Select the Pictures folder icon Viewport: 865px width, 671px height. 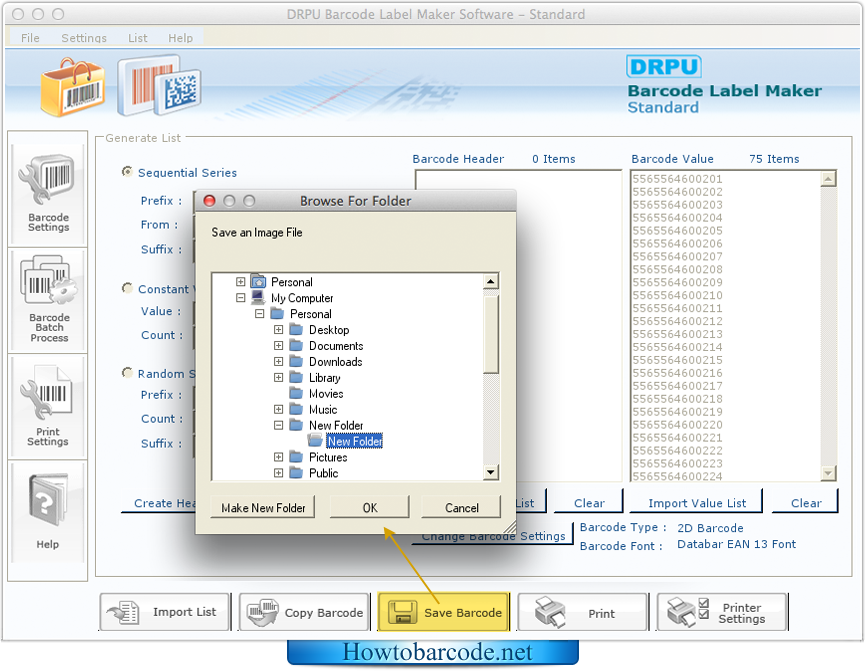pos(296,457)
